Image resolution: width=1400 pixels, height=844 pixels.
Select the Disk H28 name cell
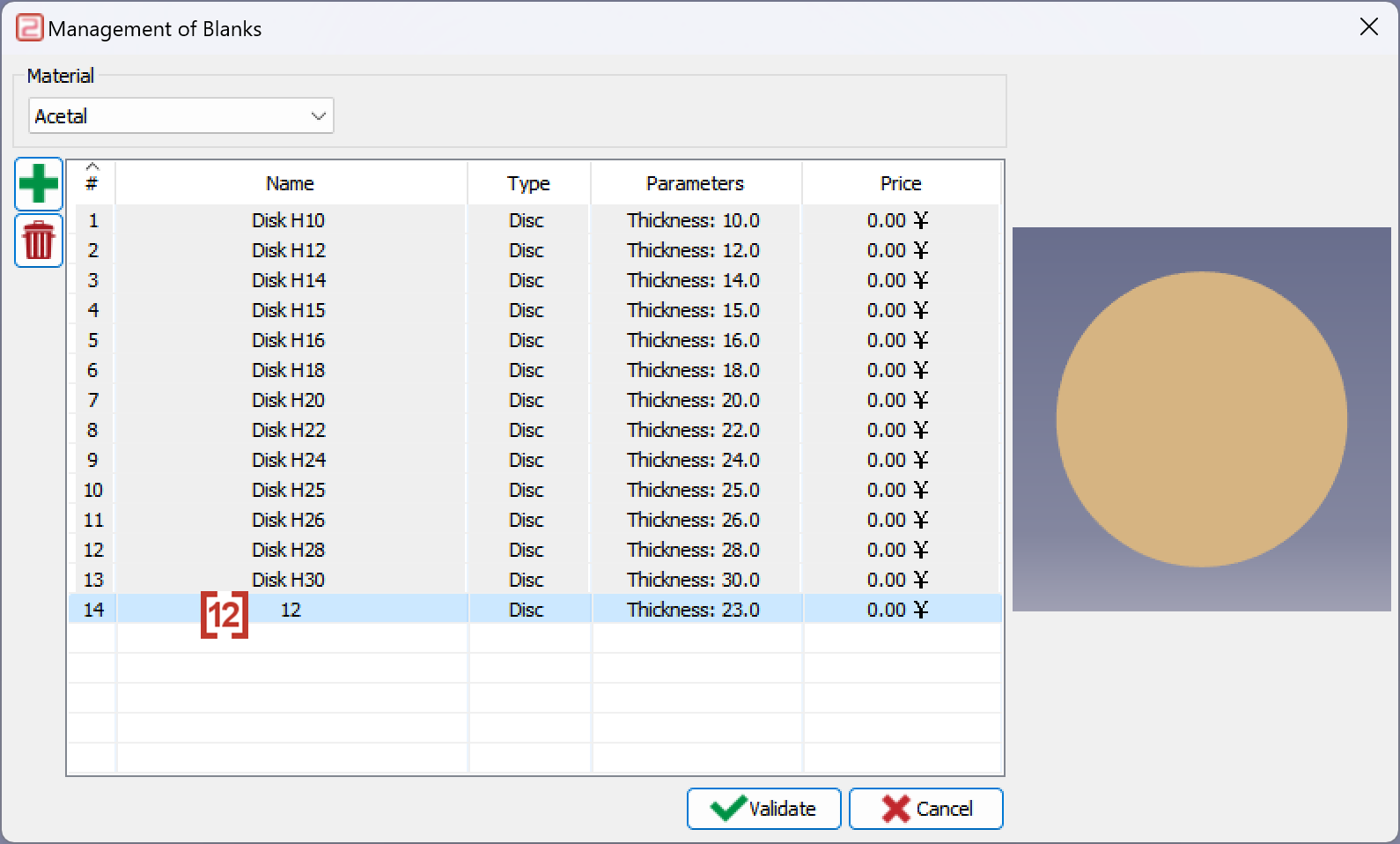[291, 550]
